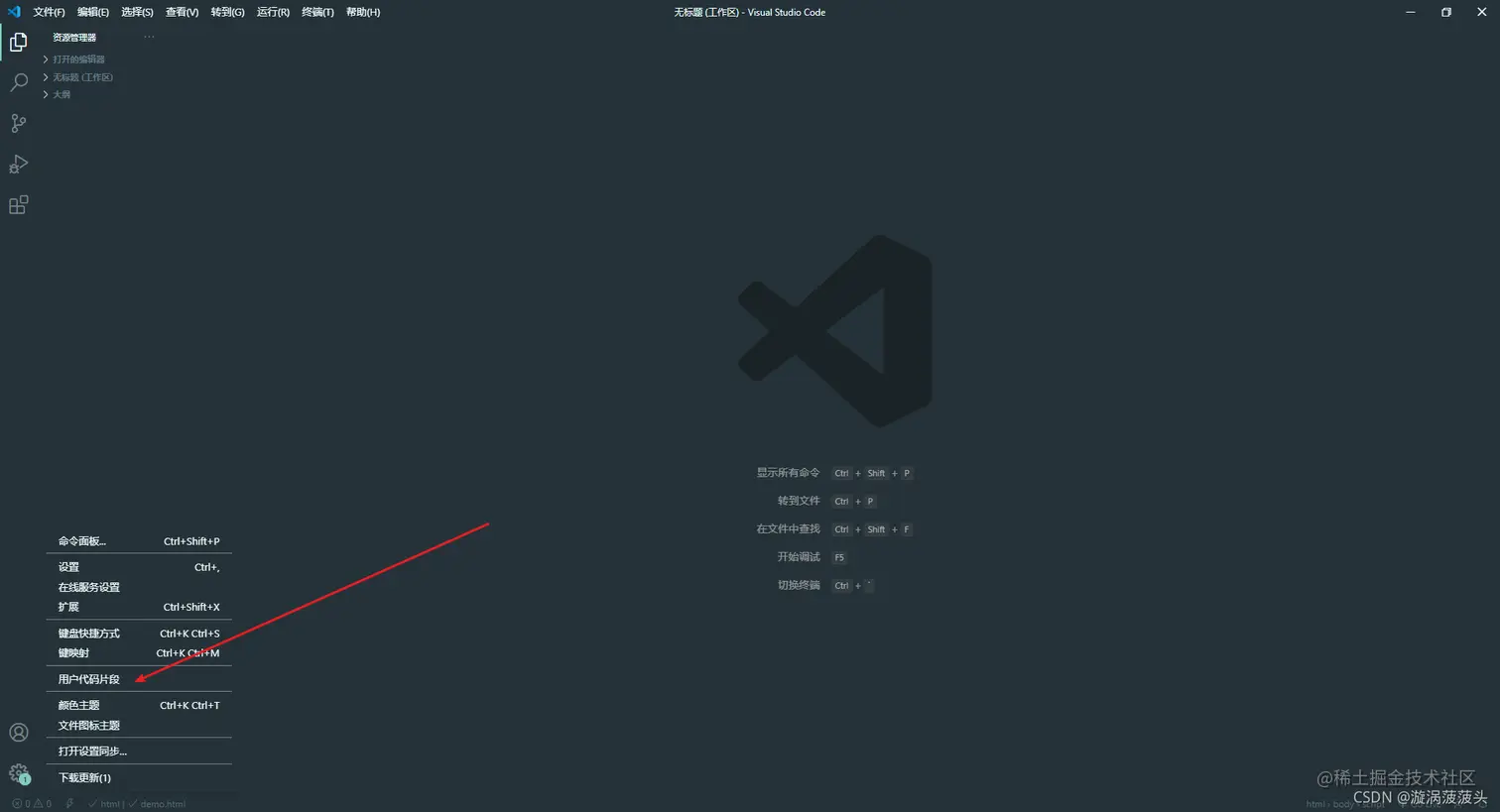
Task: Click the Accounts icon in activity bar
Action: (x=18, y=733)
